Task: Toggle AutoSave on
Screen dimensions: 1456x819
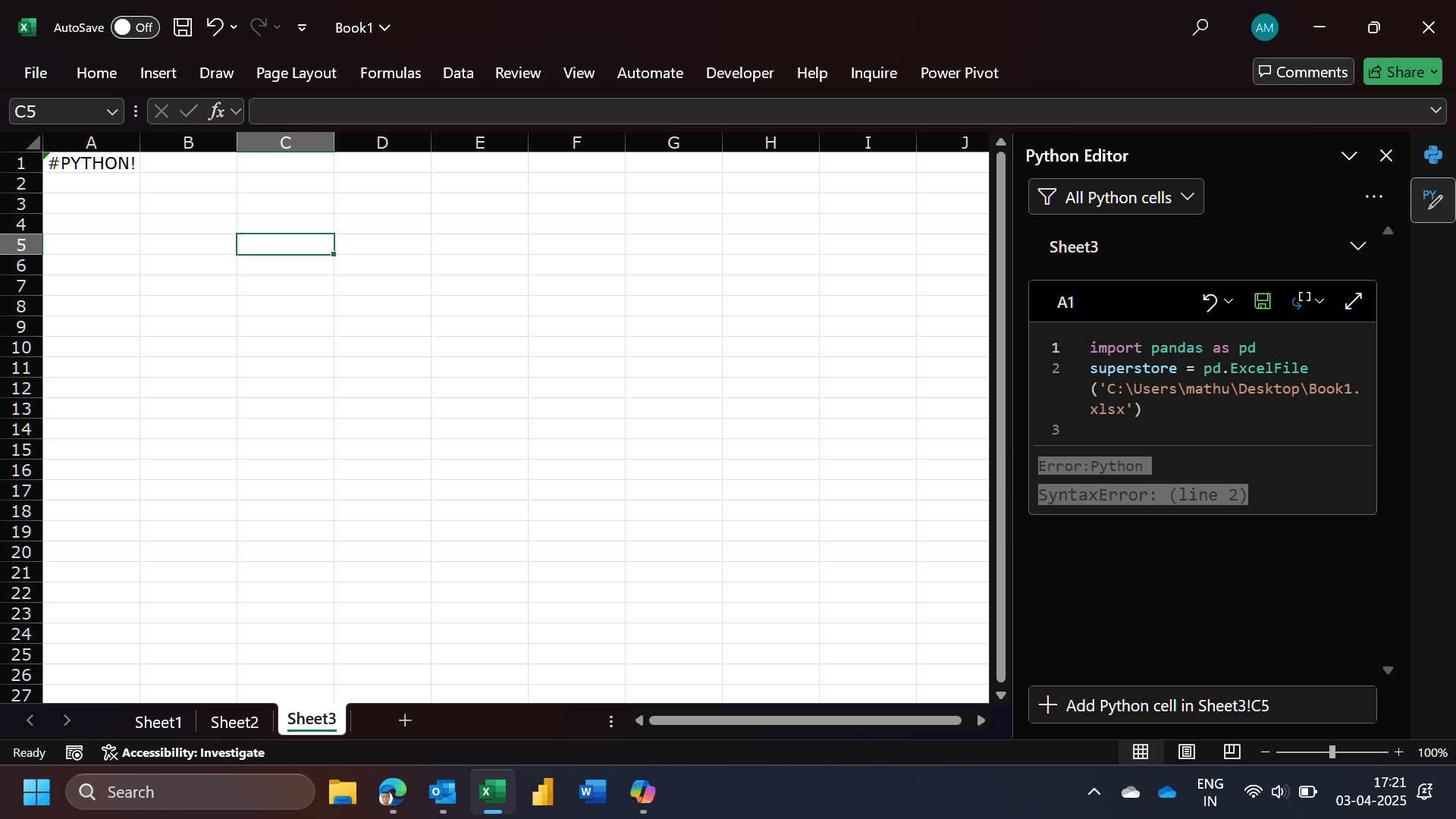Action: click(135, 27)
